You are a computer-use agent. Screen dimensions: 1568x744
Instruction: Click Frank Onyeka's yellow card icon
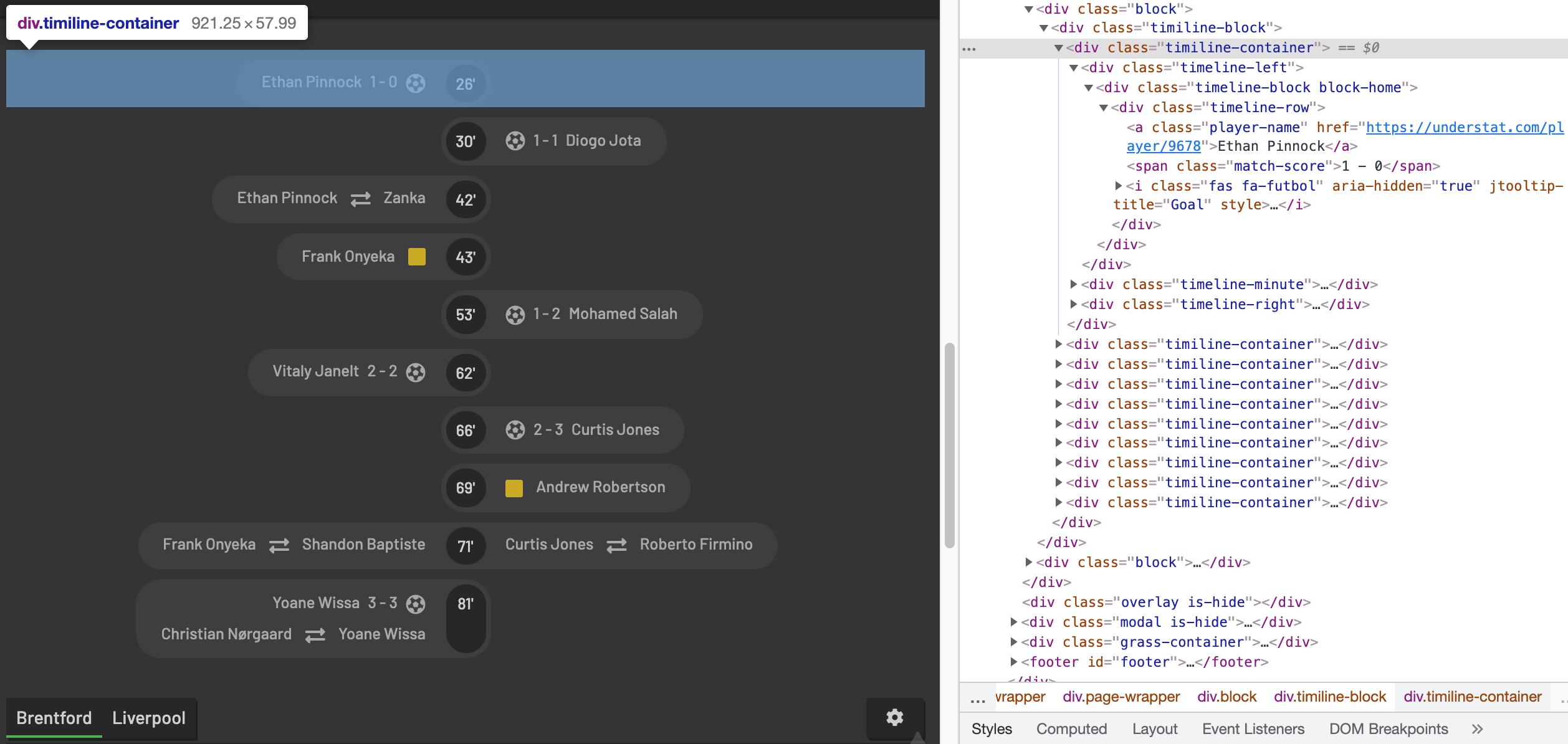tap(416, 257)
